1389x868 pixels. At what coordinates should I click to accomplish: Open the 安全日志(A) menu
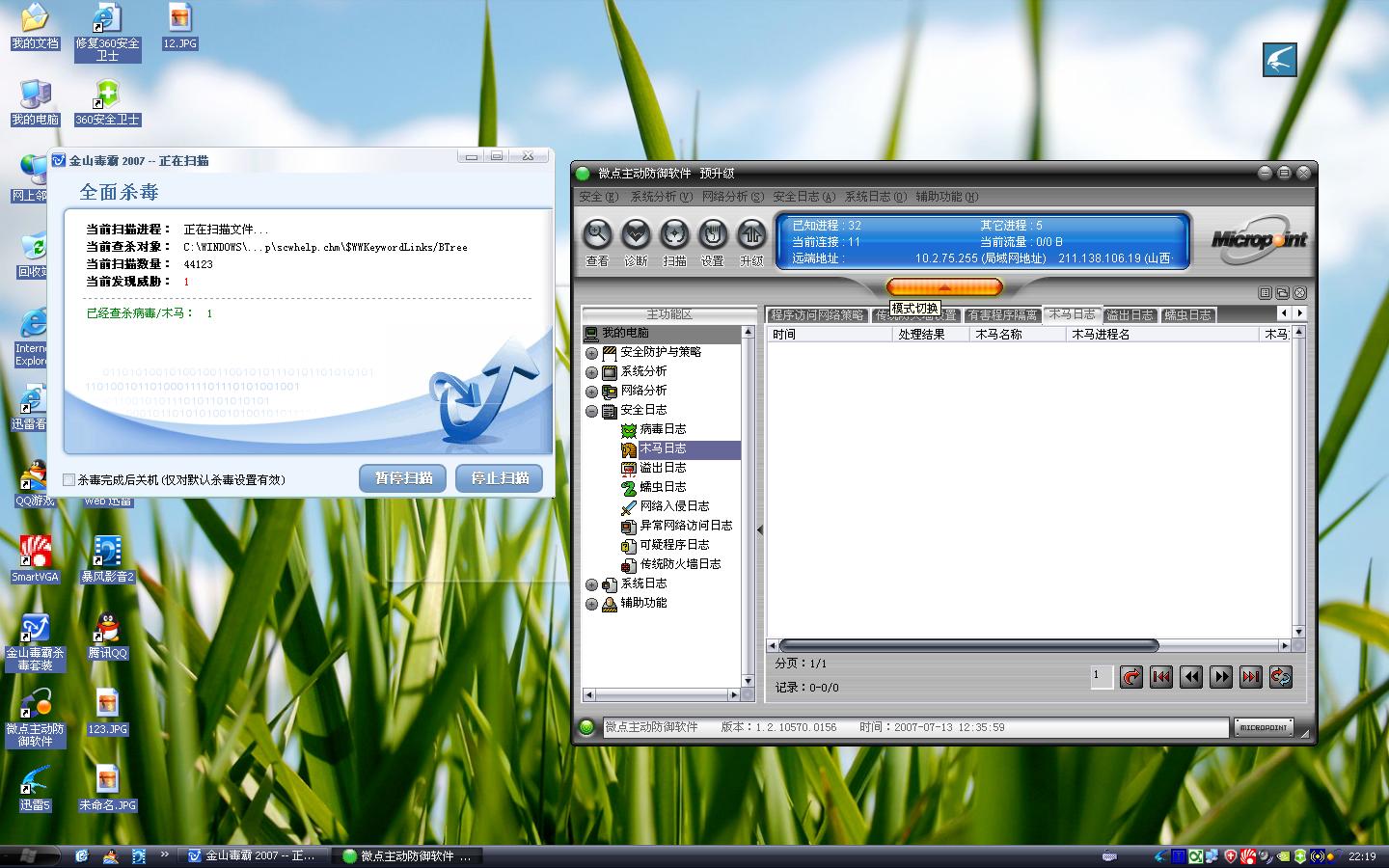tap(804, 197)
